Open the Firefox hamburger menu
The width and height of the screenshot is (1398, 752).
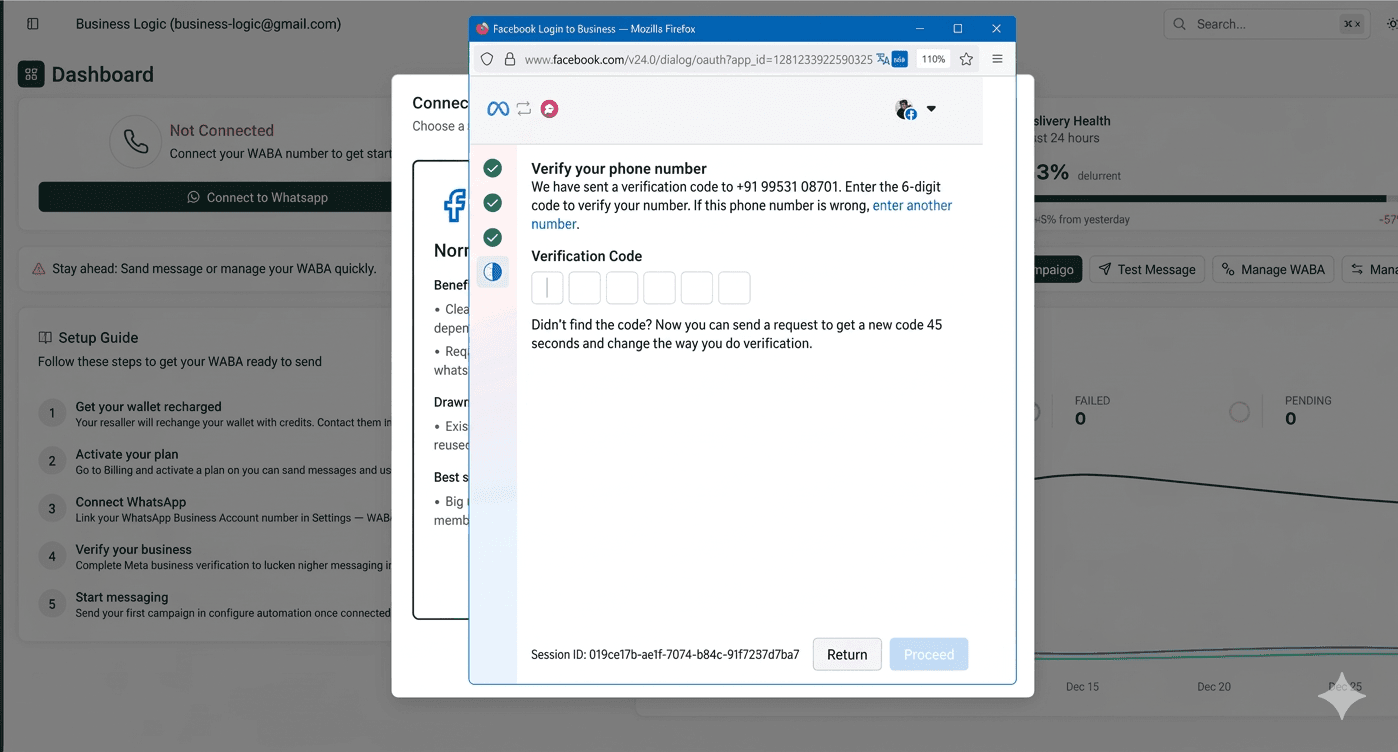click(x=997, y=59)
